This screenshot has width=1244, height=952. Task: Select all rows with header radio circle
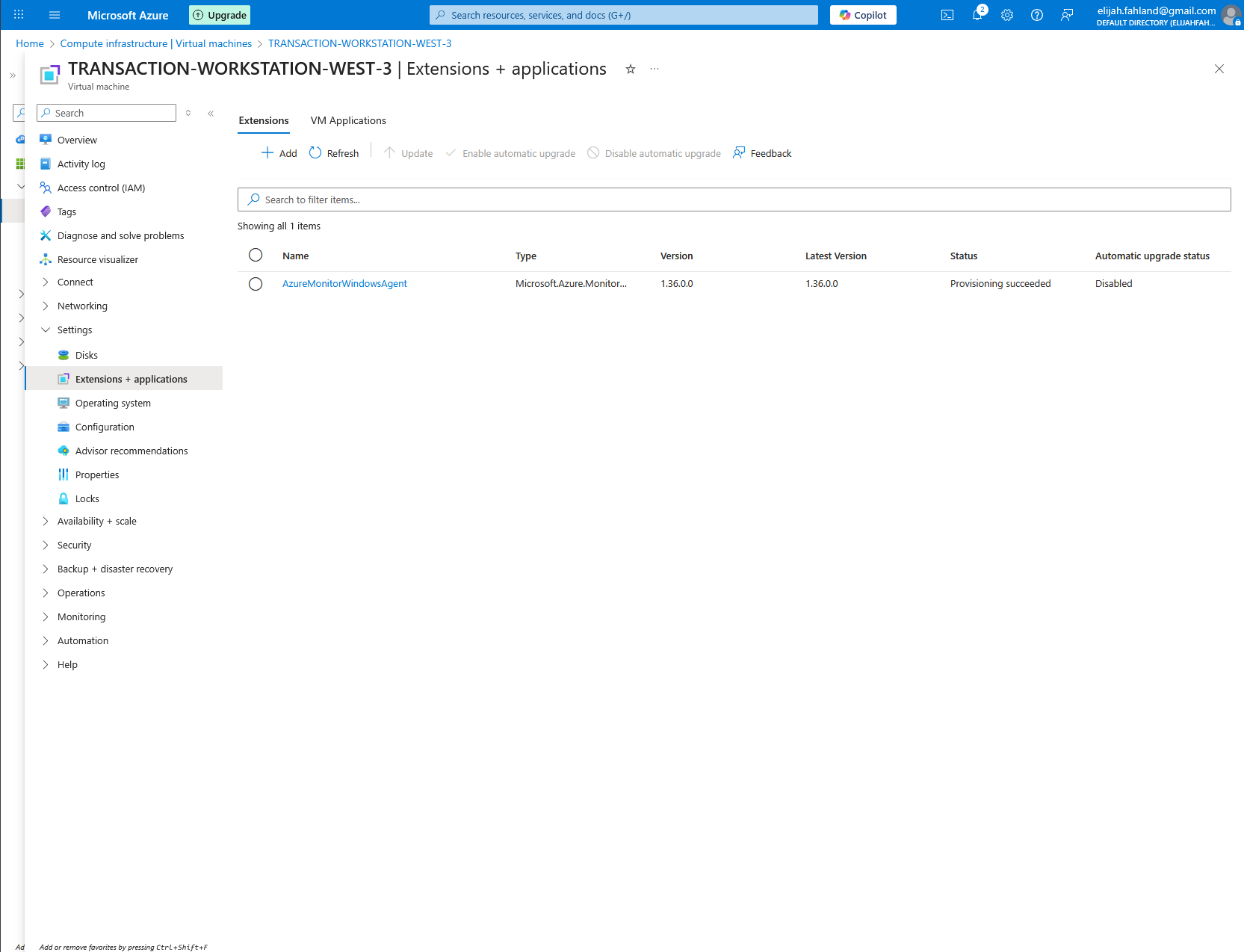click(x=256, y=255)
